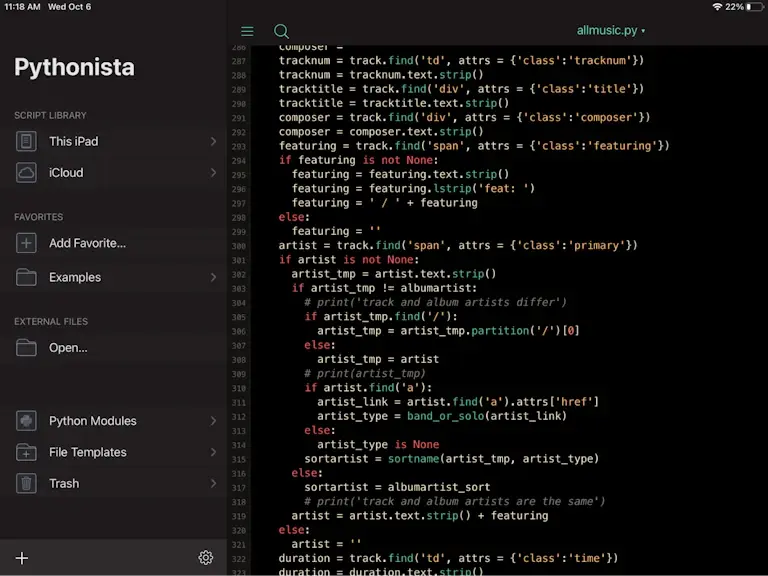Open the File Templates row
768x576 pixels.
tap(113, 452)
